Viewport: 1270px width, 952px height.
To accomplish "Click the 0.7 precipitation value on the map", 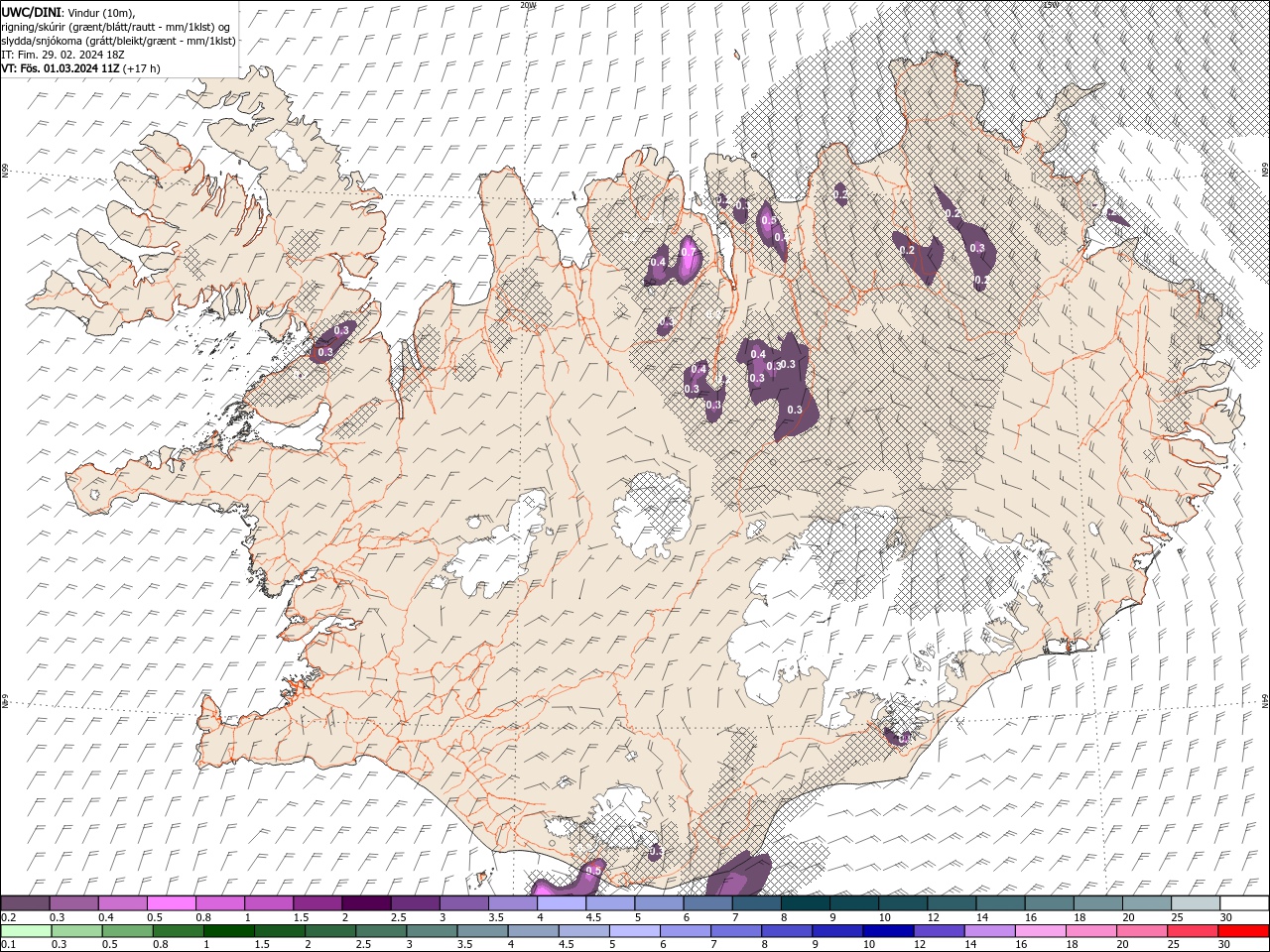I will tap(688, 252).
